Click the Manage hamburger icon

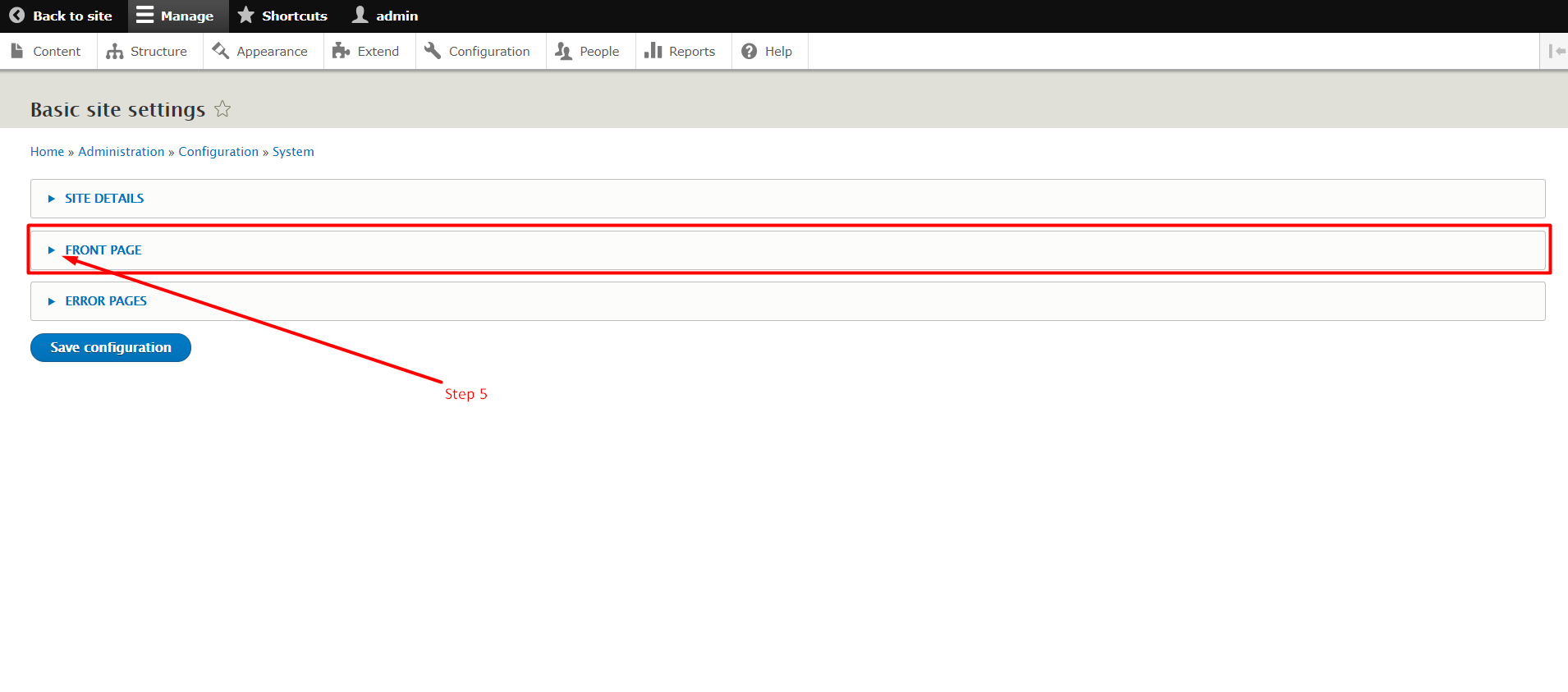(144, 15)
